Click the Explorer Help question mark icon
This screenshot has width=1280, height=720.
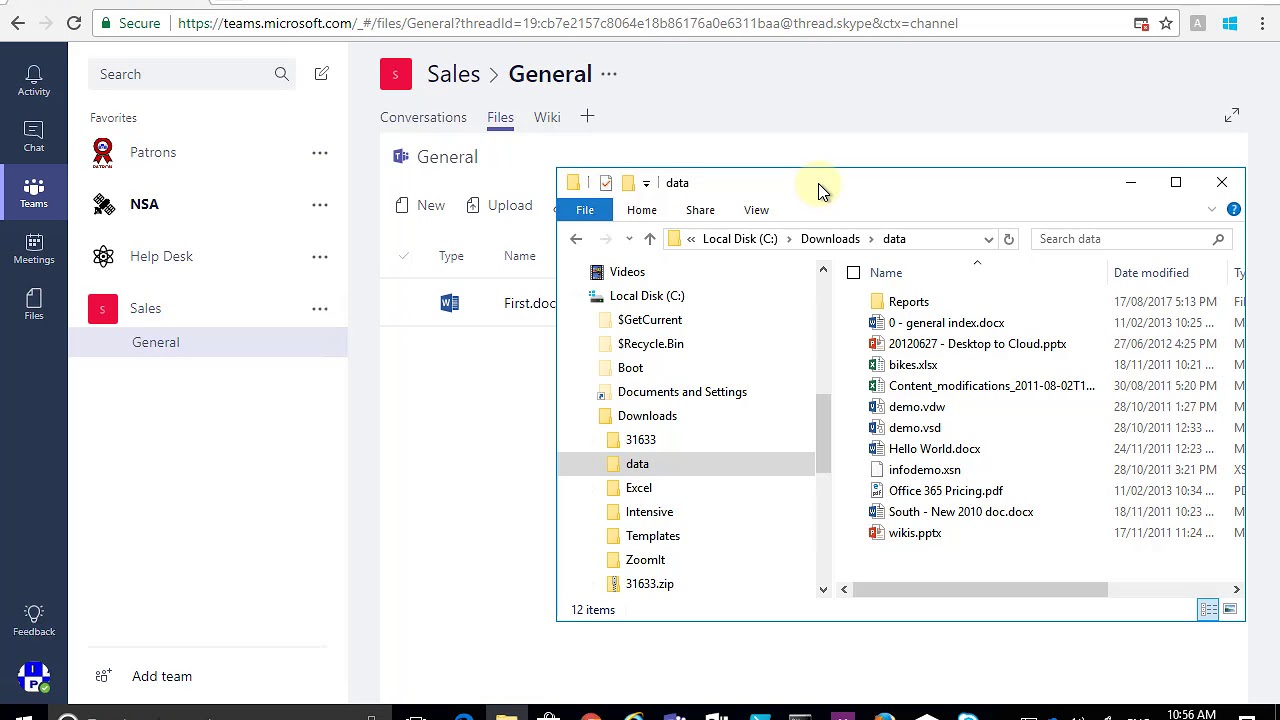coord(1233,209)
